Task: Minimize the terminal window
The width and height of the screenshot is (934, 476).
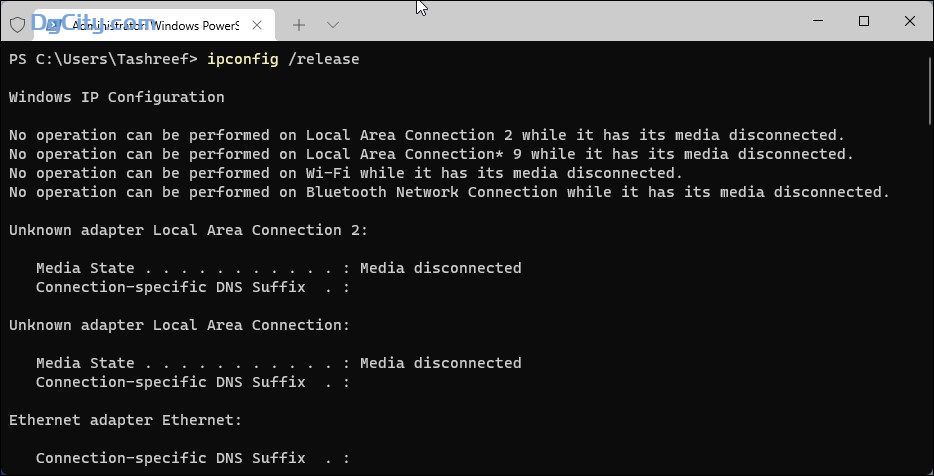Action: pyautogui.click(x=819, y=21)
